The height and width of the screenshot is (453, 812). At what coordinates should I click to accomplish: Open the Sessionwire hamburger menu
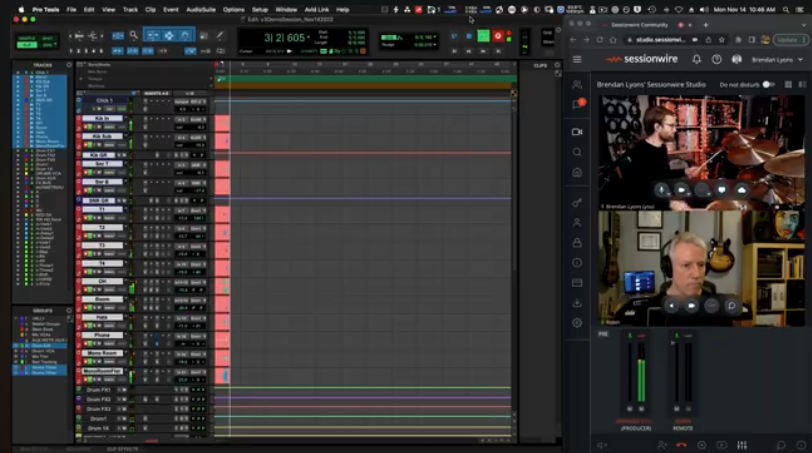click(577, 59)
